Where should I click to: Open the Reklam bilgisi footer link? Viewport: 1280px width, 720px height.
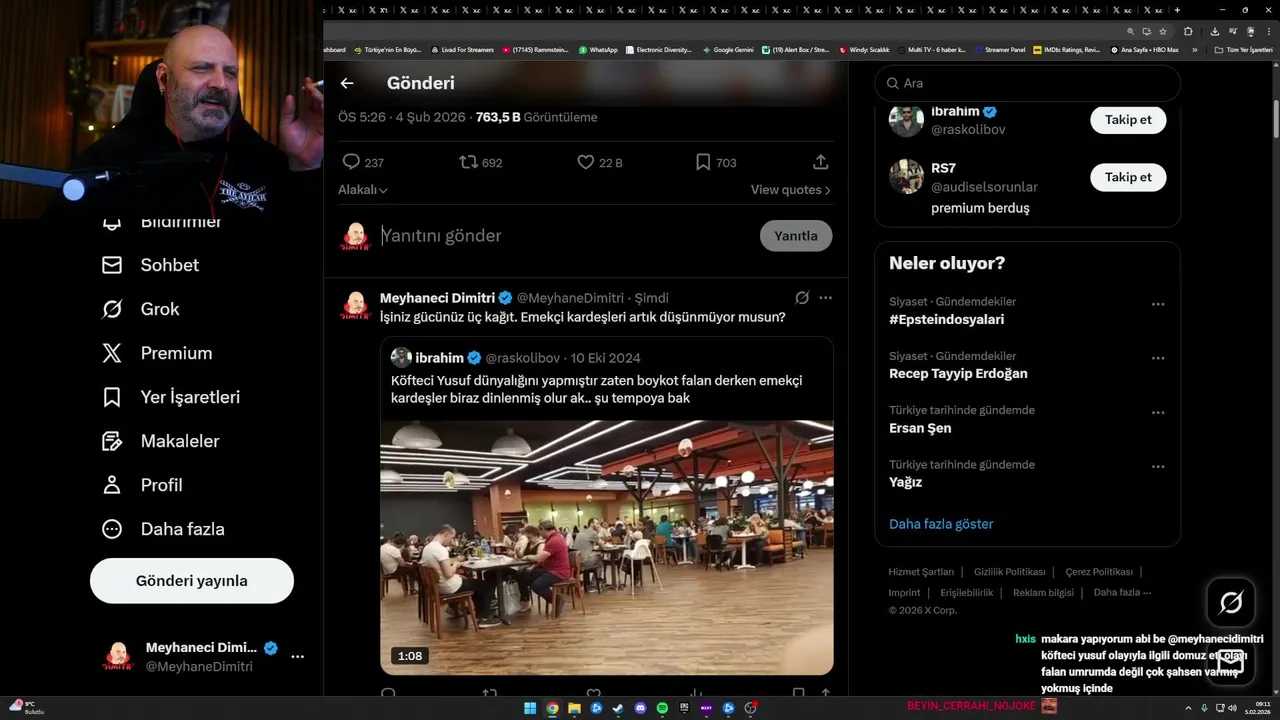pyautogui.click(x=1043, y=592)
